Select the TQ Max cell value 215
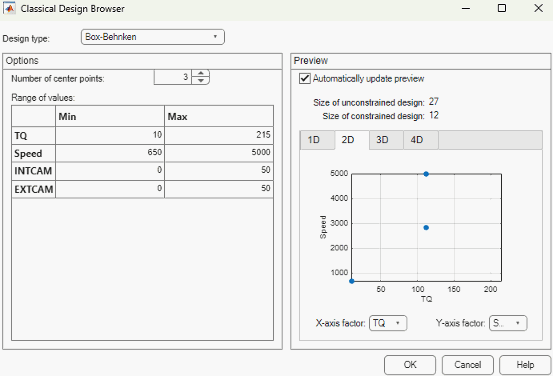 click(219, 135)
